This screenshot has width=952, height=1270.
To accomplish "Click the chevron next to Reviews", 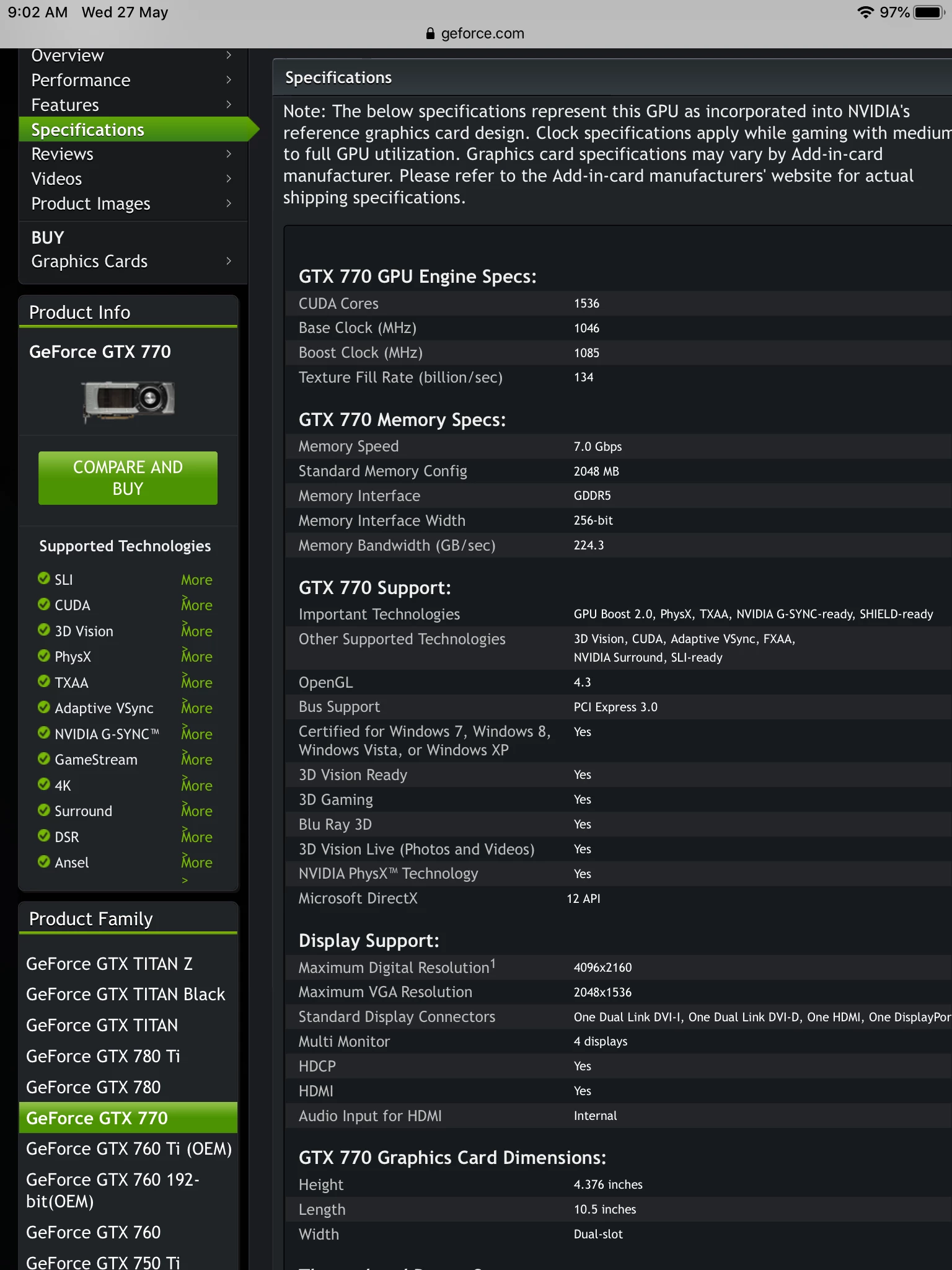I will pos(229,154).
